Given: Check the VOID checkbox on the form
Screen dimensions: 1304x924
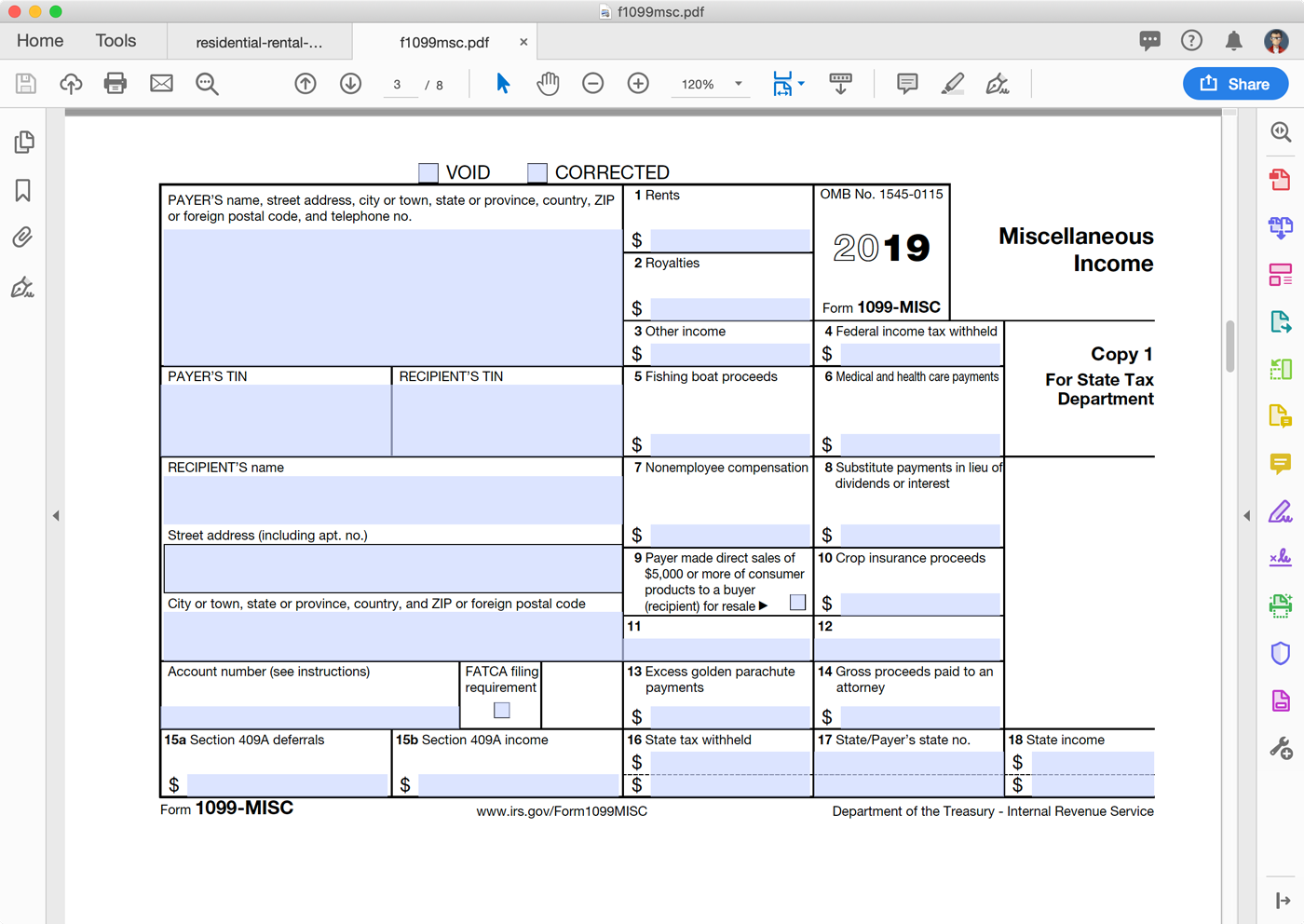Looking at the screenshot, I should [428, 172].
